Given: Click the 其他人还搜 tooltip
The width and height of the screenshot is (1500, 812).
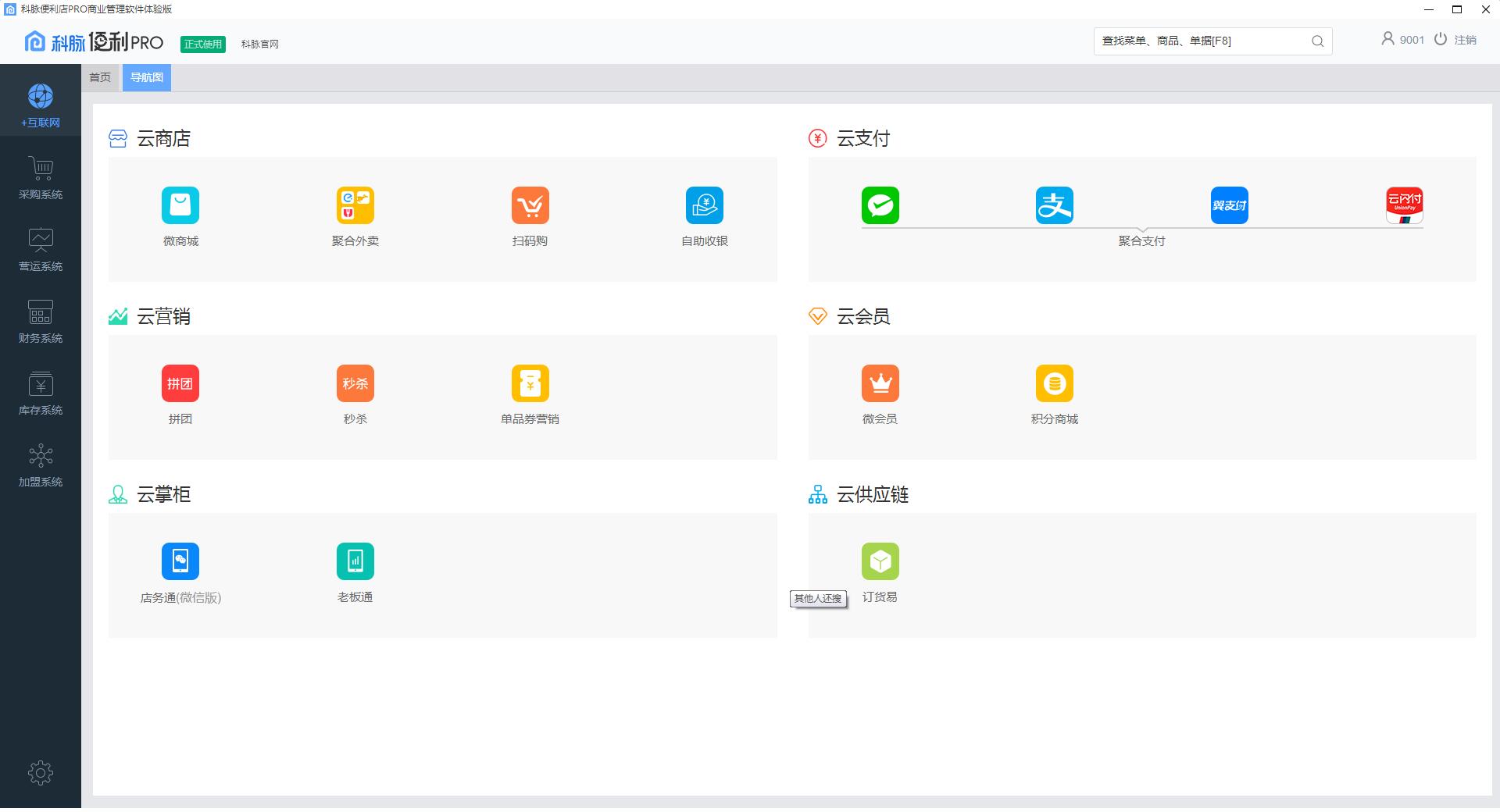Looking at the screenshot, I should coord(818,599).
